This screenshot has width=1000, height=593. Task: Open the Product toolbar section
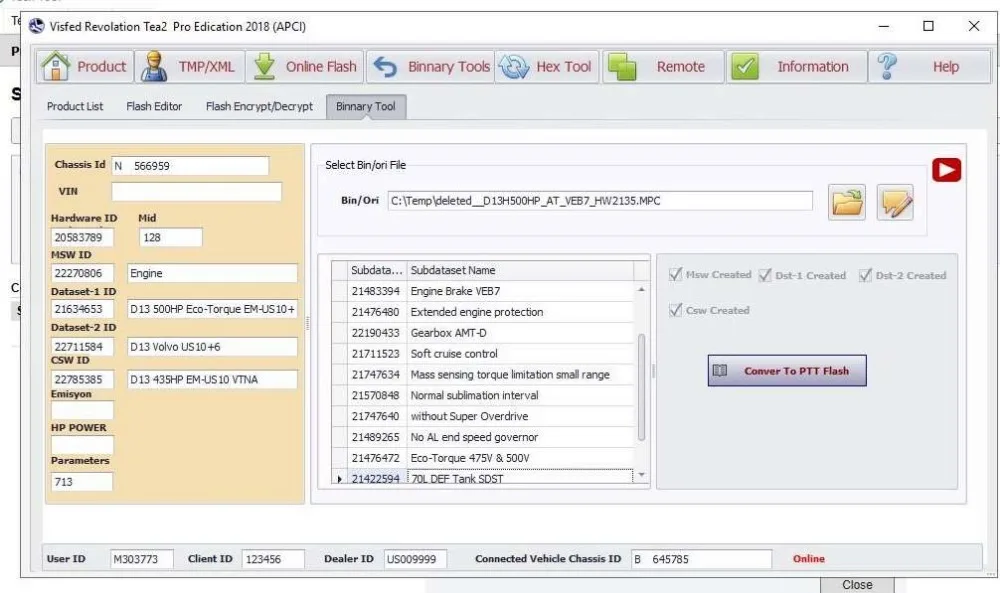85,66
